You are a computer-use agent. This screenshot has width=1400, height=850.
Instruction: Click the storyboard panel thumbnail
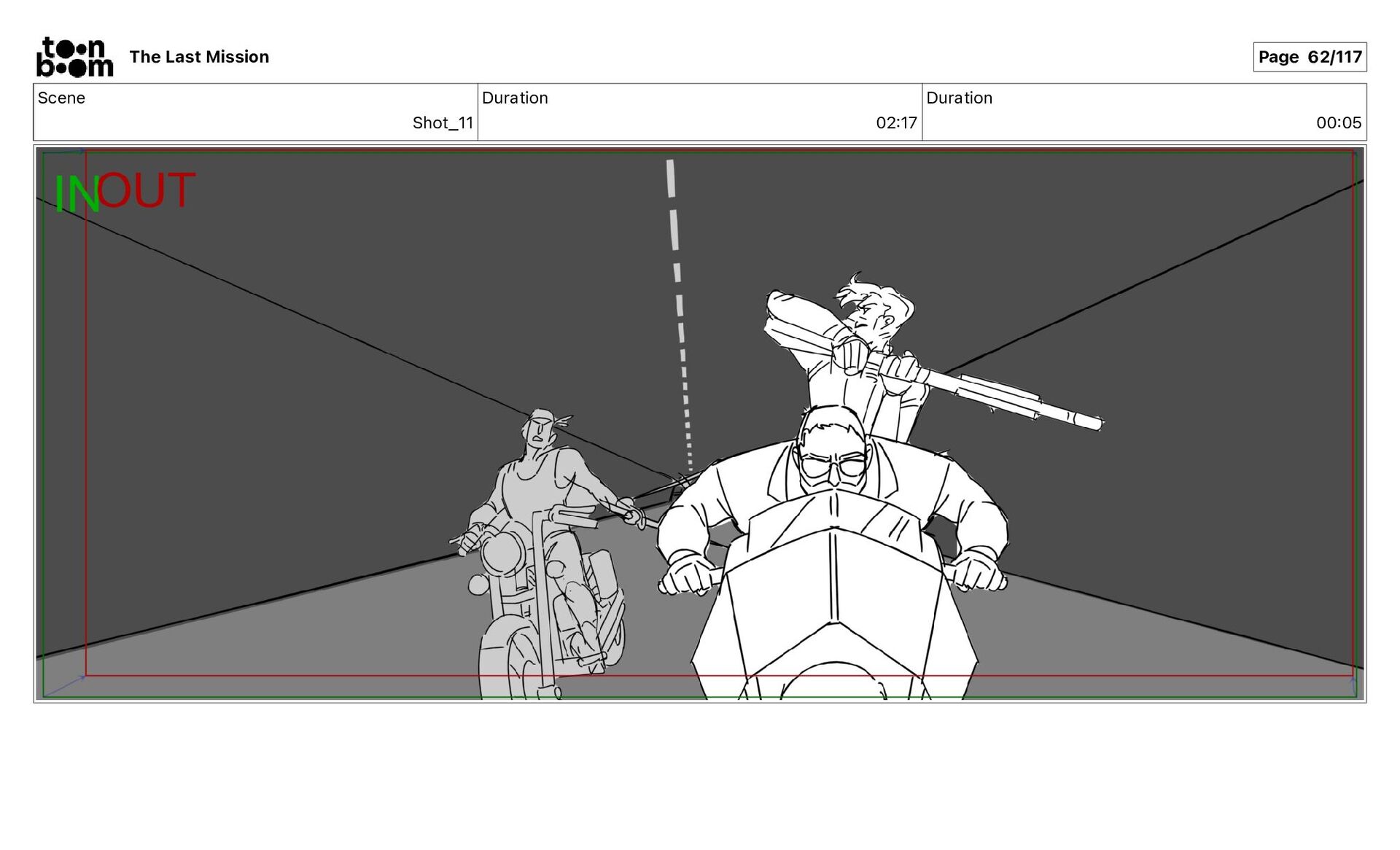pyautogui.click(x=699, y=424)
